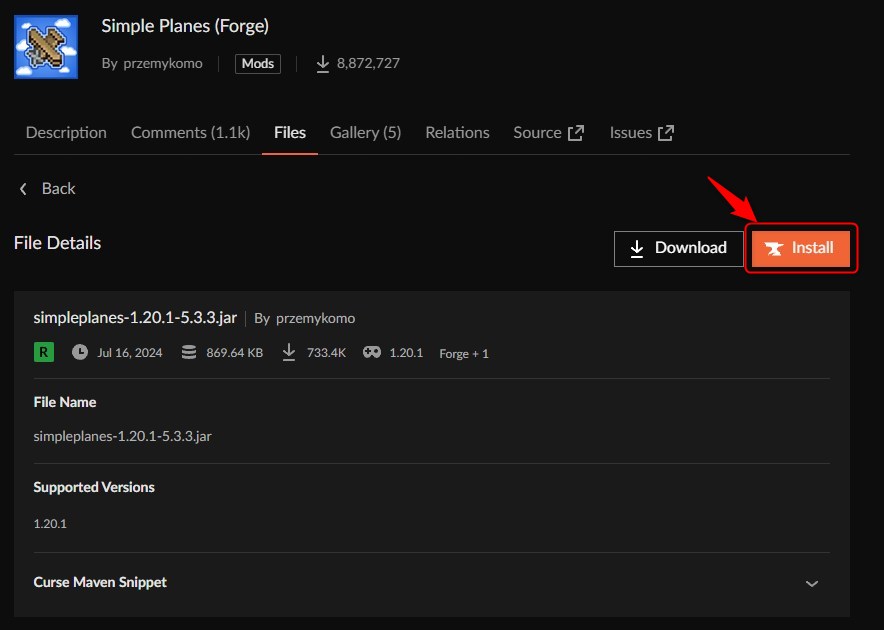Download the simpleplanes jar file

679,248
